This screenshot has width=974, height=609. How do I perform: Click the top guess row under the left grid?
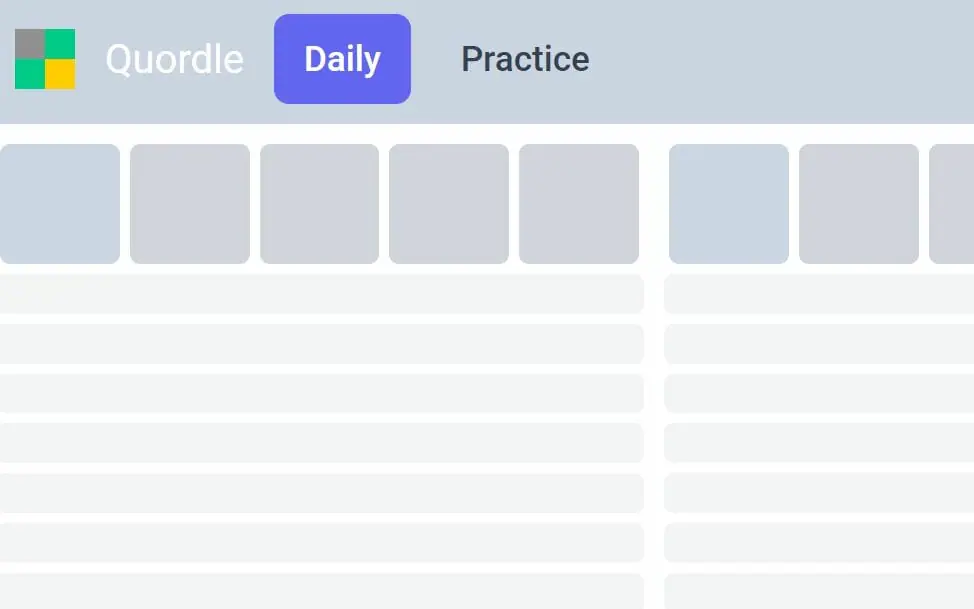(x=321, y=293)
